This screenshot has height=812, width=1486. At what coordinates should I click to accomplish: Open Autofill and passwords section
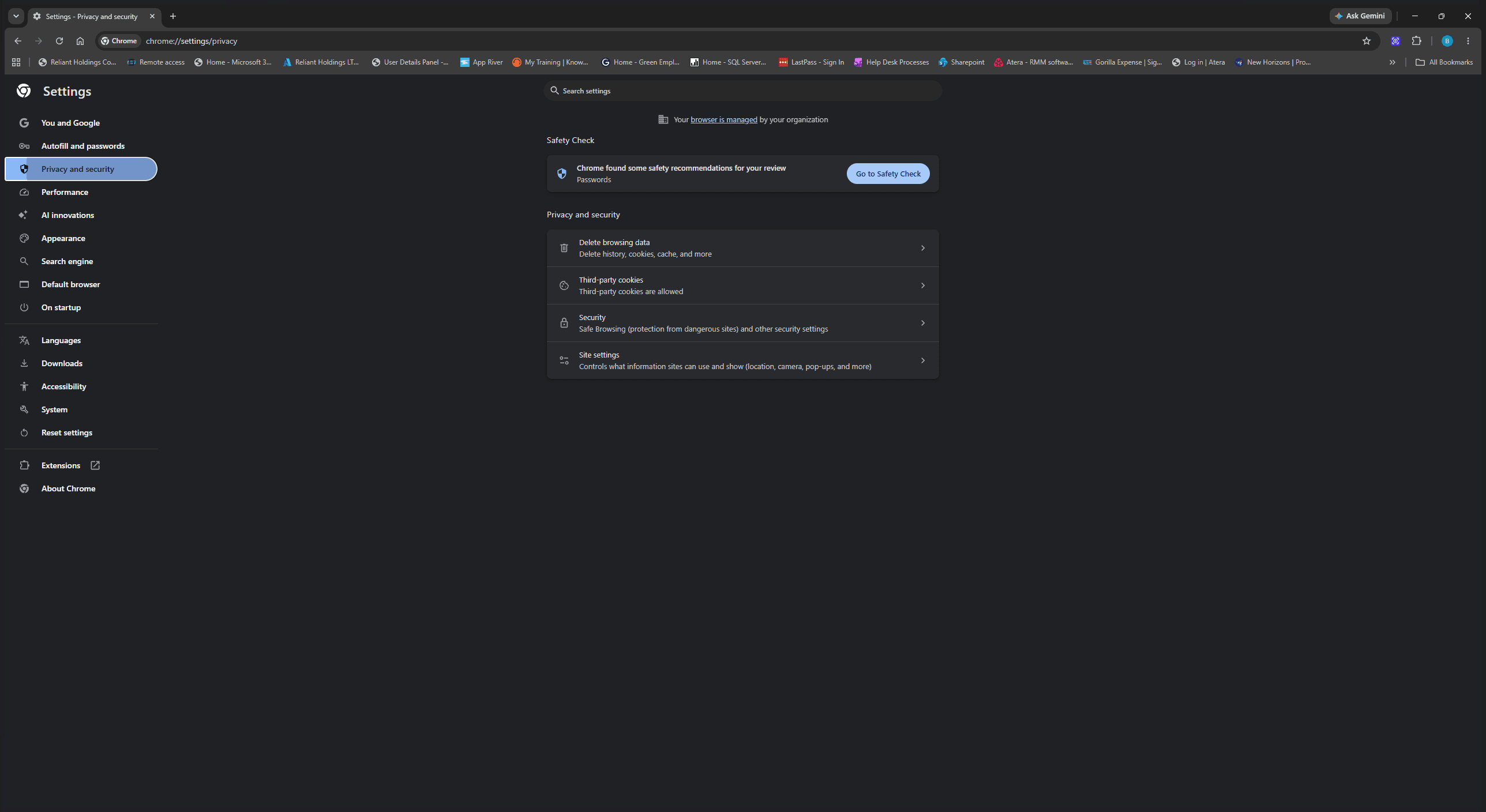[x=81, y=146]
